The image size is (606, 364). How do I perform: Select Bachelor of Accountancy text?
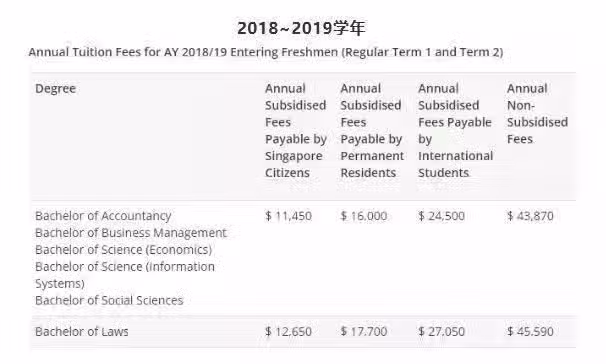[103, 216]
